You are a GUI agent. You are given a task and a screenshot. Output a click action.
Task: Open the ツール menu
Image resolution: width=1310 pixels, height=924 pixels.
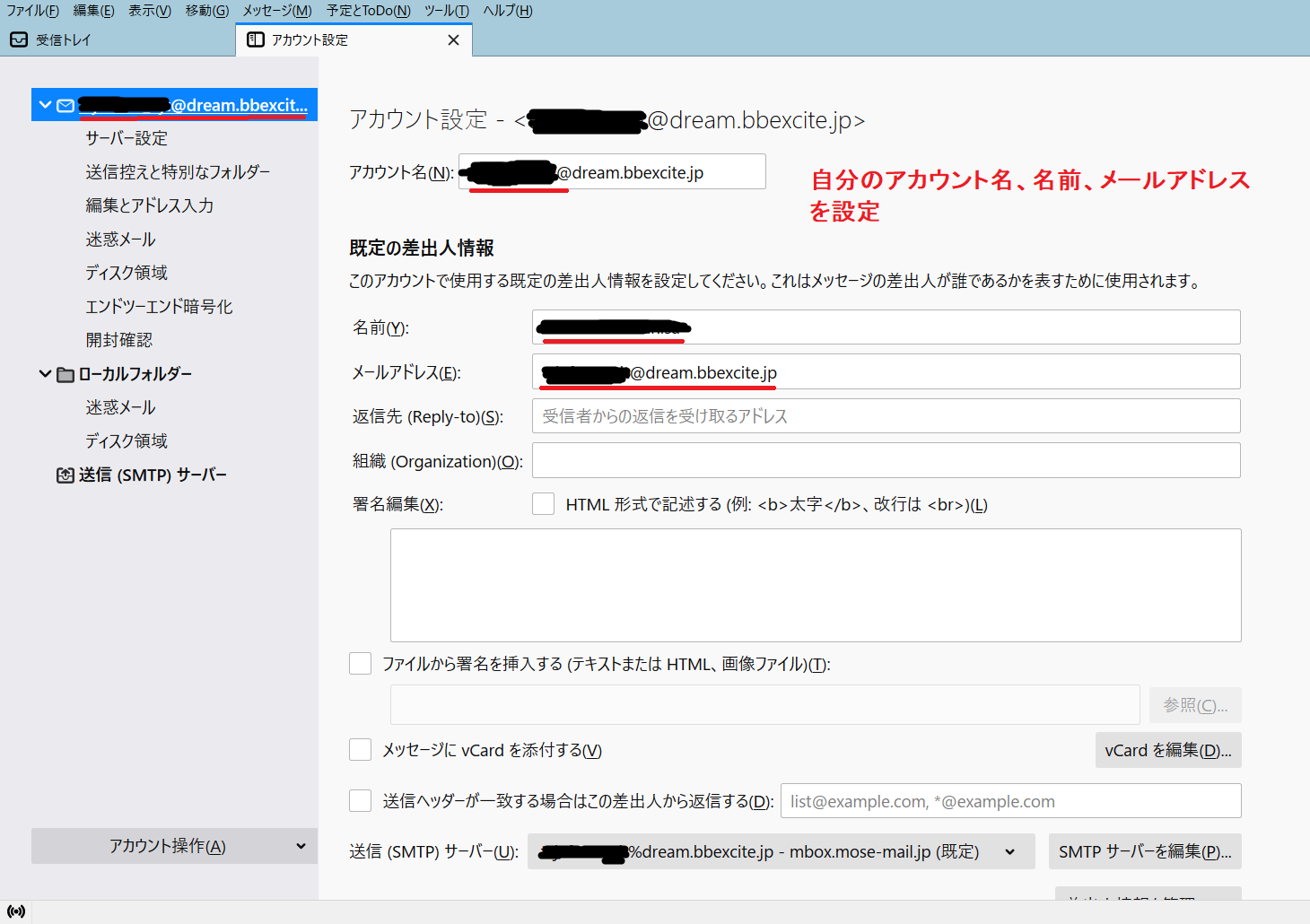tap(446, 11)
